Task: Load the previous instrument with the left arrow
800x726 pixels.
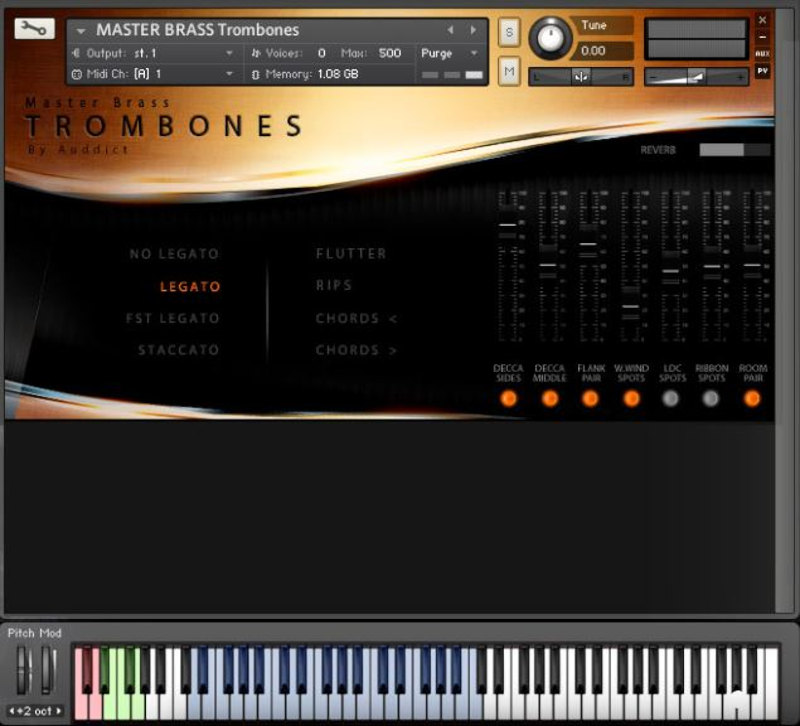Action: click(450, 30)
